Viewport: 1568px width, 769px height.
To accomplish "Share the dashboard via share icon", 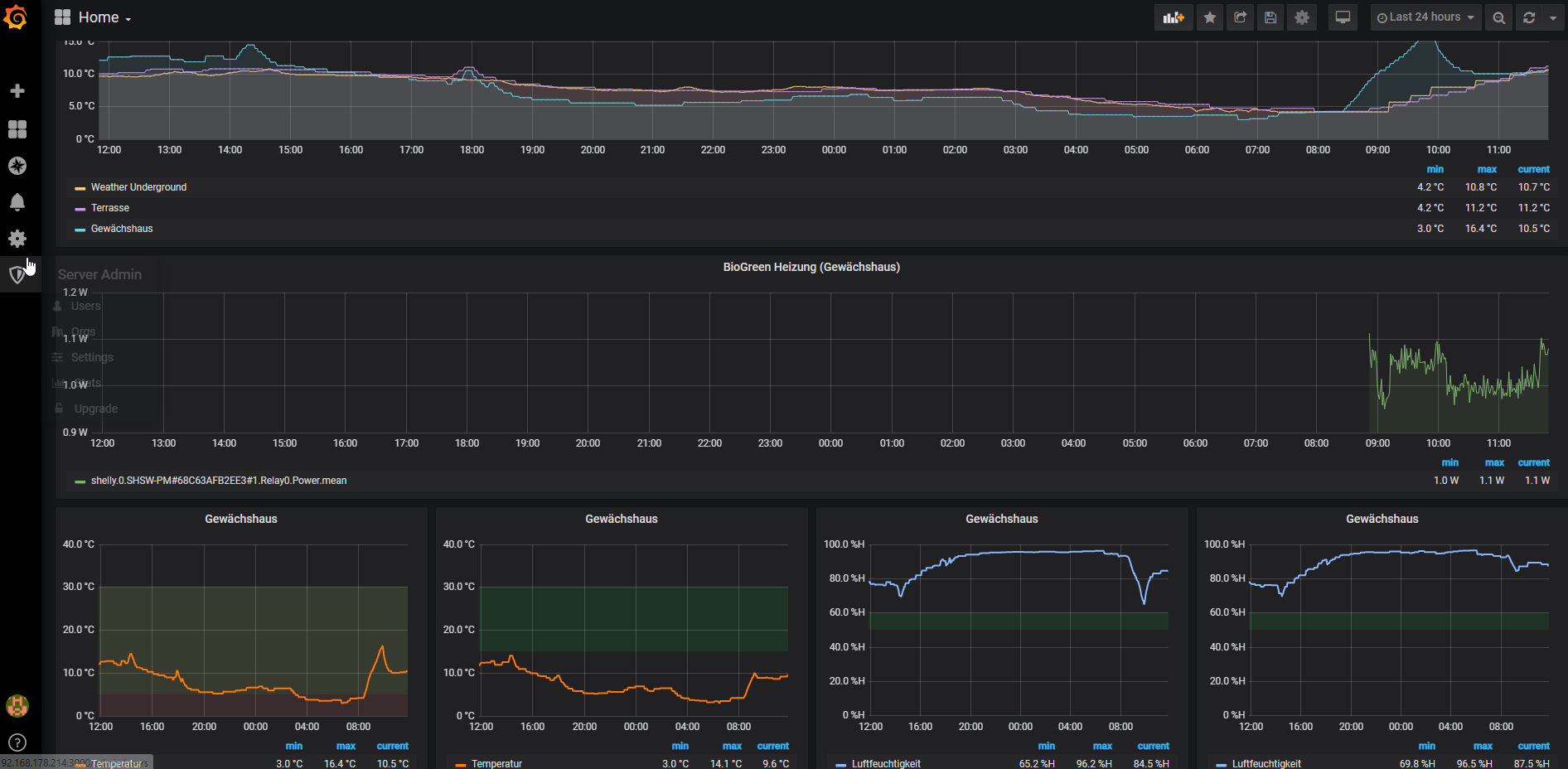I will [x=1241, y=17].
